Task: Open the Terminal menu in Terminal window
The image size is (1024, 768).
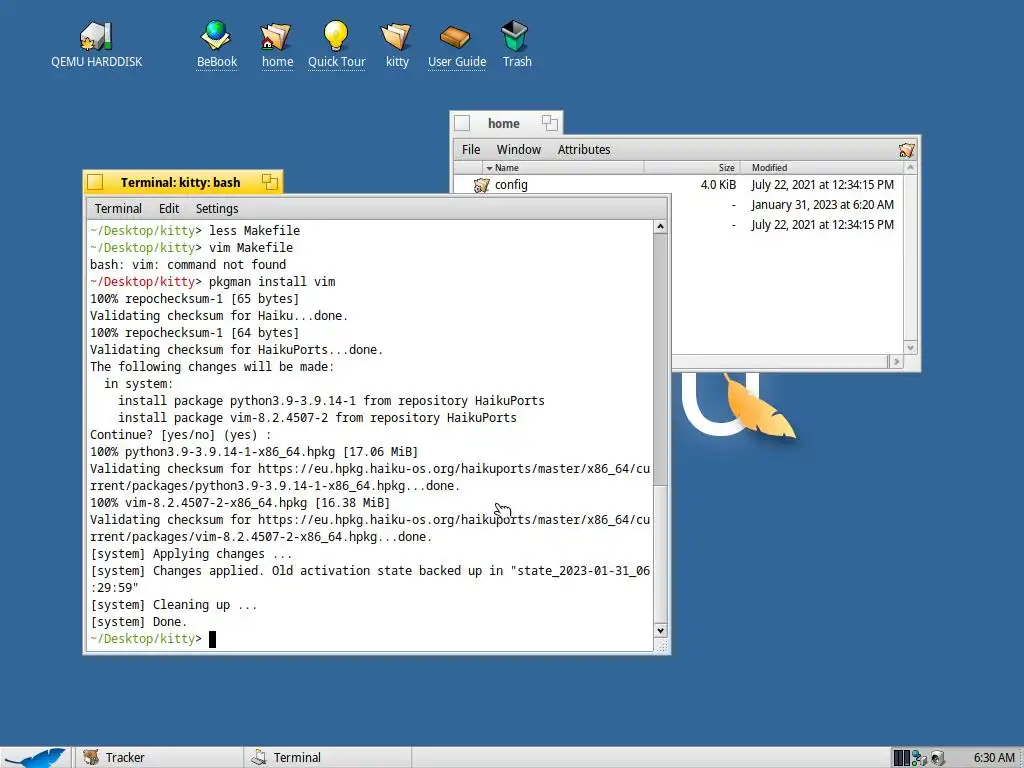Action: point(118,208)
